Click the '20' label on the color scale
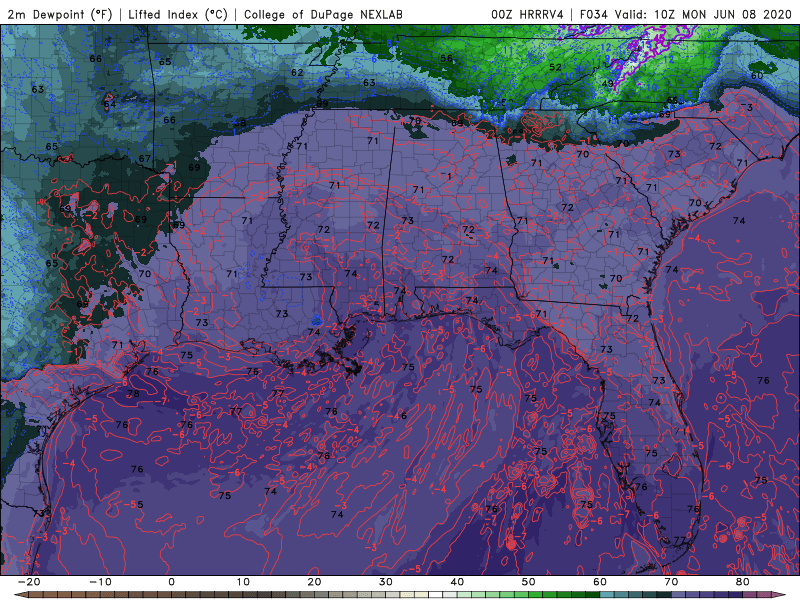The width and height of the screenshot is (800, 600). [314, 582]
